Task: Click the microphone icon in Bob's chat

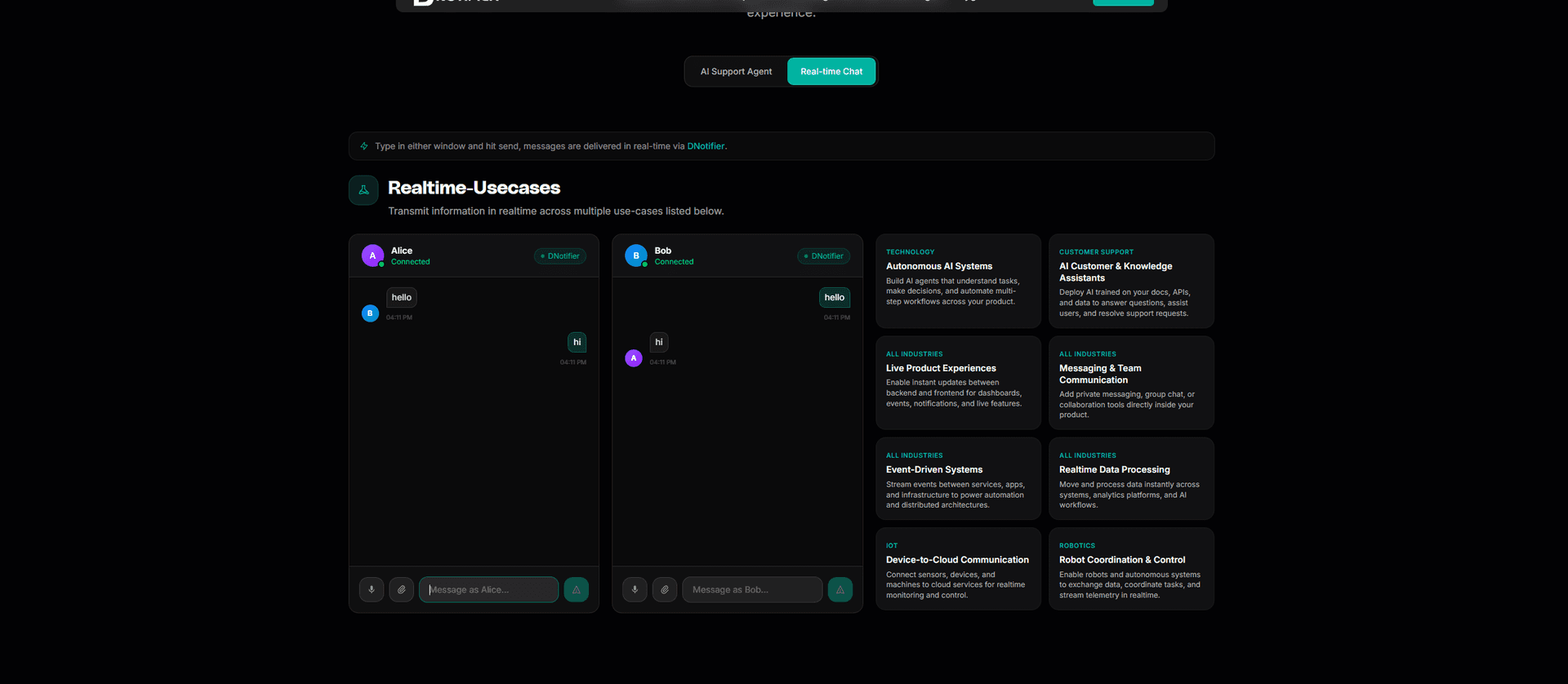Action: pyautogui.click(x=635, y=589)
